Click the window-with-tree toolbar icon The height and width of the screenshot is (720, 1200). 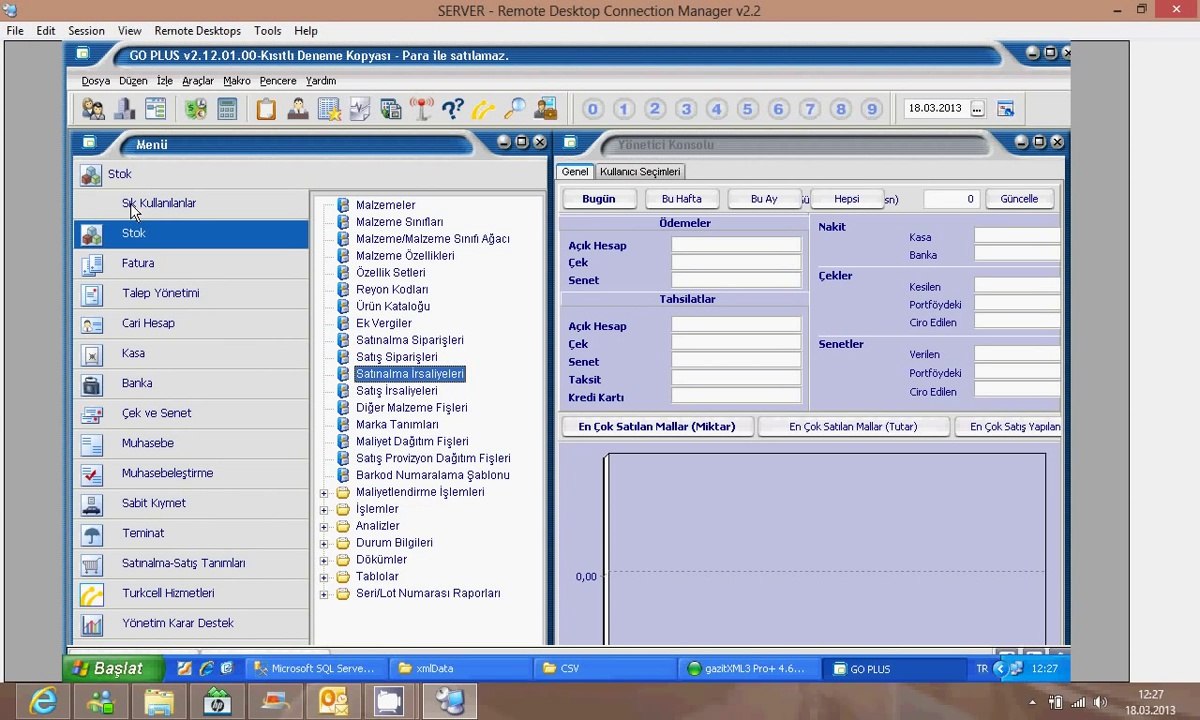click(155, 109)
